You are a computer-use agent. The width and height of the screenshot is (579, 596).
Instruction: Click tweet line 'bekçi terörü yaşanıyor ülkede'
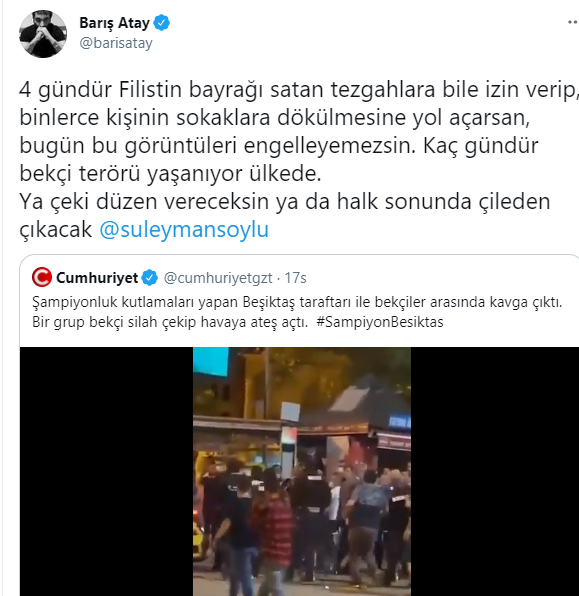pos(170,174)
